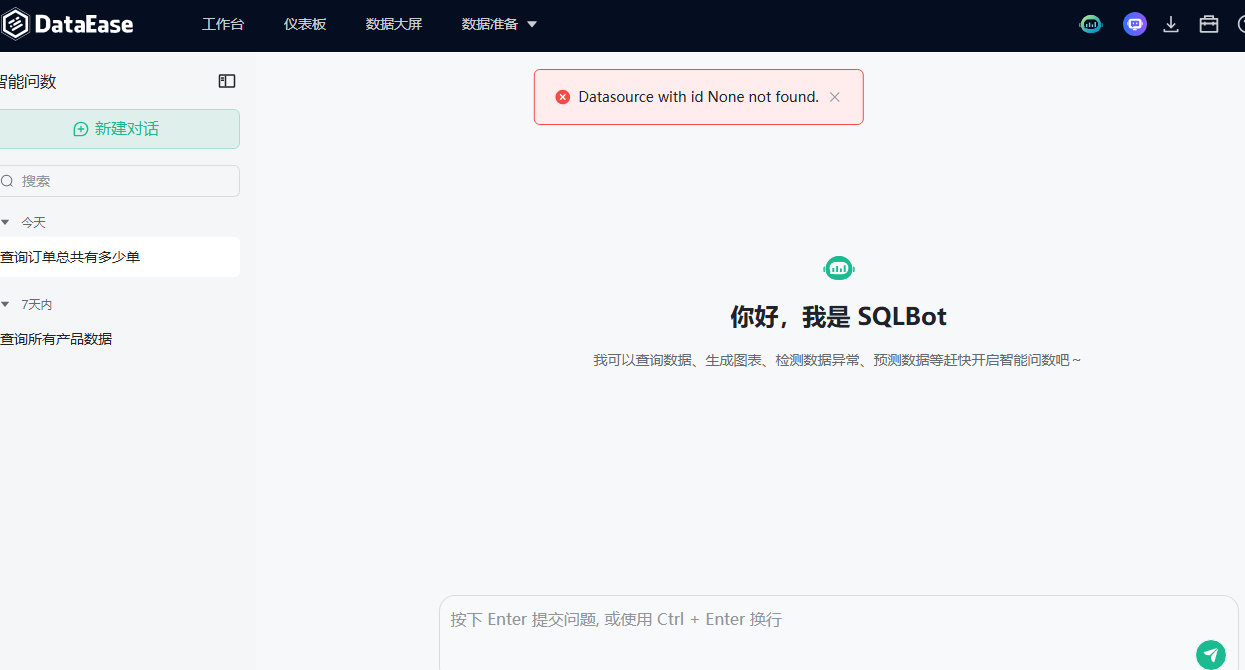Switch to the 数据大屏 menu
The height and width of the screenshot is (670, 1245).
pos(394,24)
